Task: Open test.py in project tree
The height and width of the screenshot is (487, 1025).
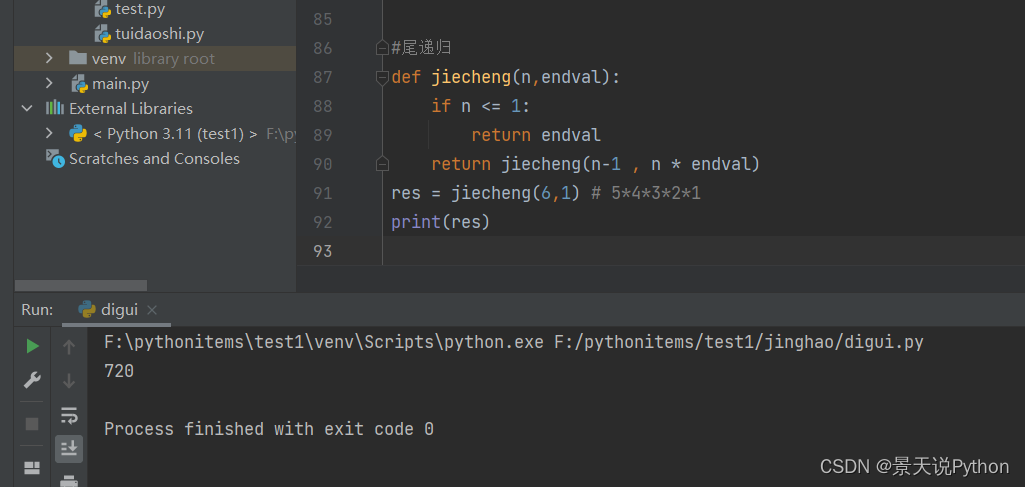Action: coord(140,9)
